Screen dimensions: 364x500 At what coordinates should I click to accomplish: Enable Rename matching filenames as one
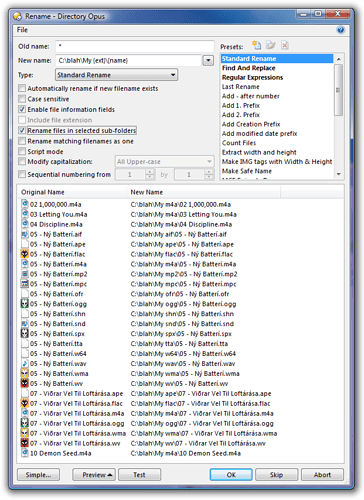(22, 141)
